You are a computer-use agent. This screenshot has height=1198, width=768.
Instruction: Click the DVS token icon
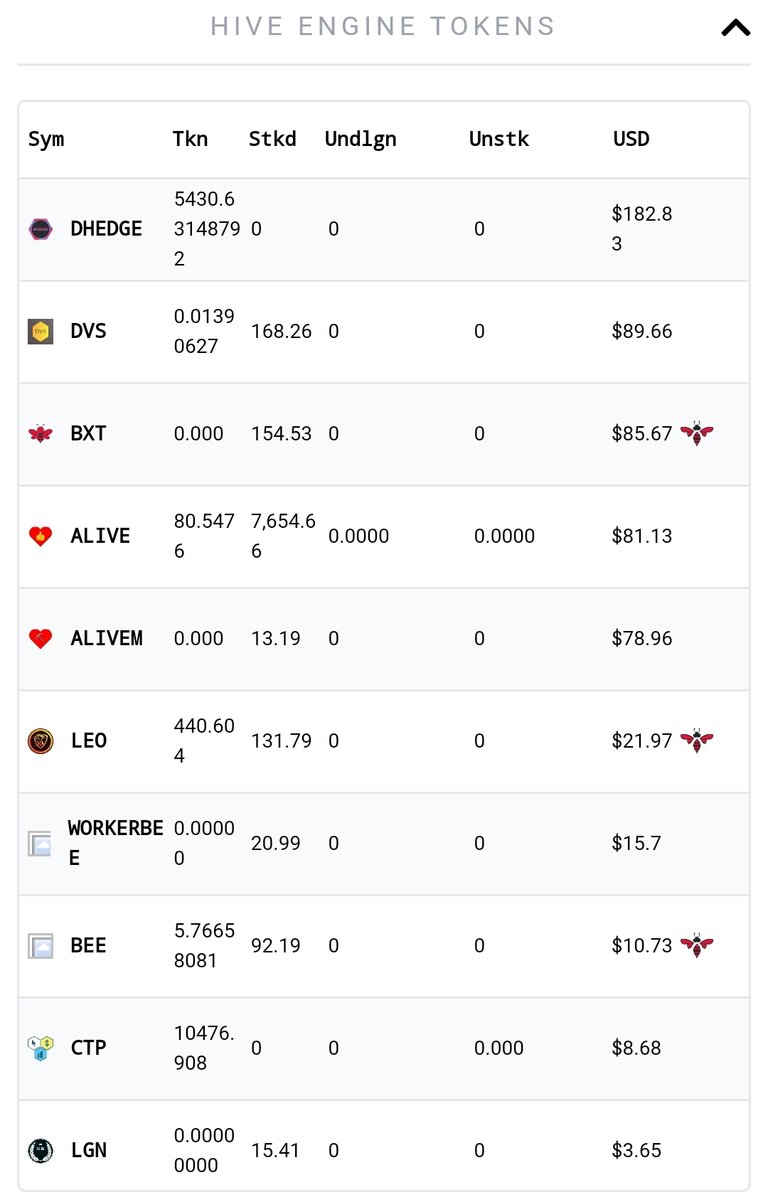[x=41, y=332]
